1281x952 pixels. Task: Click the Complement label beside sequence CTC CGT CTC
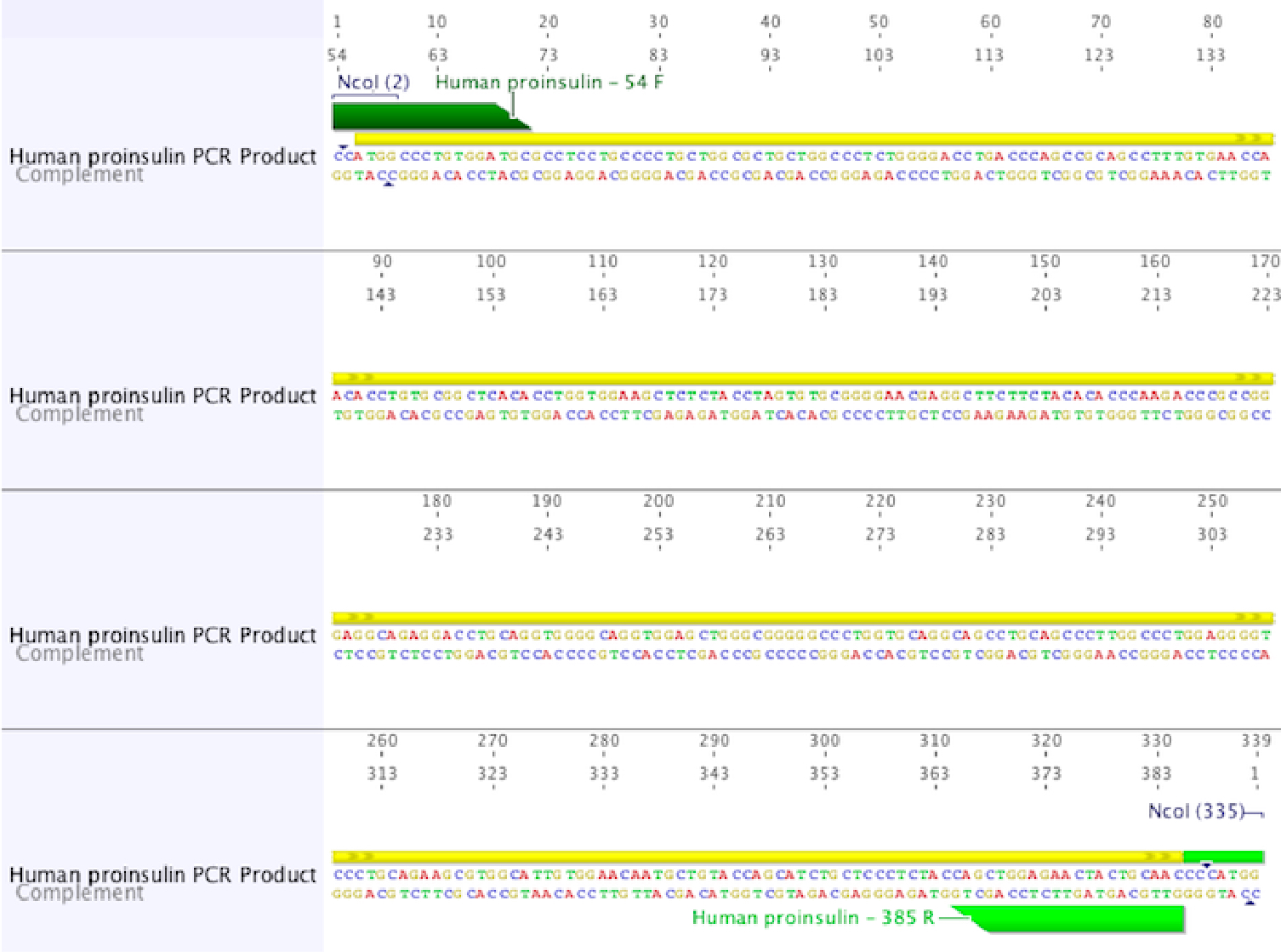[79, 653]
